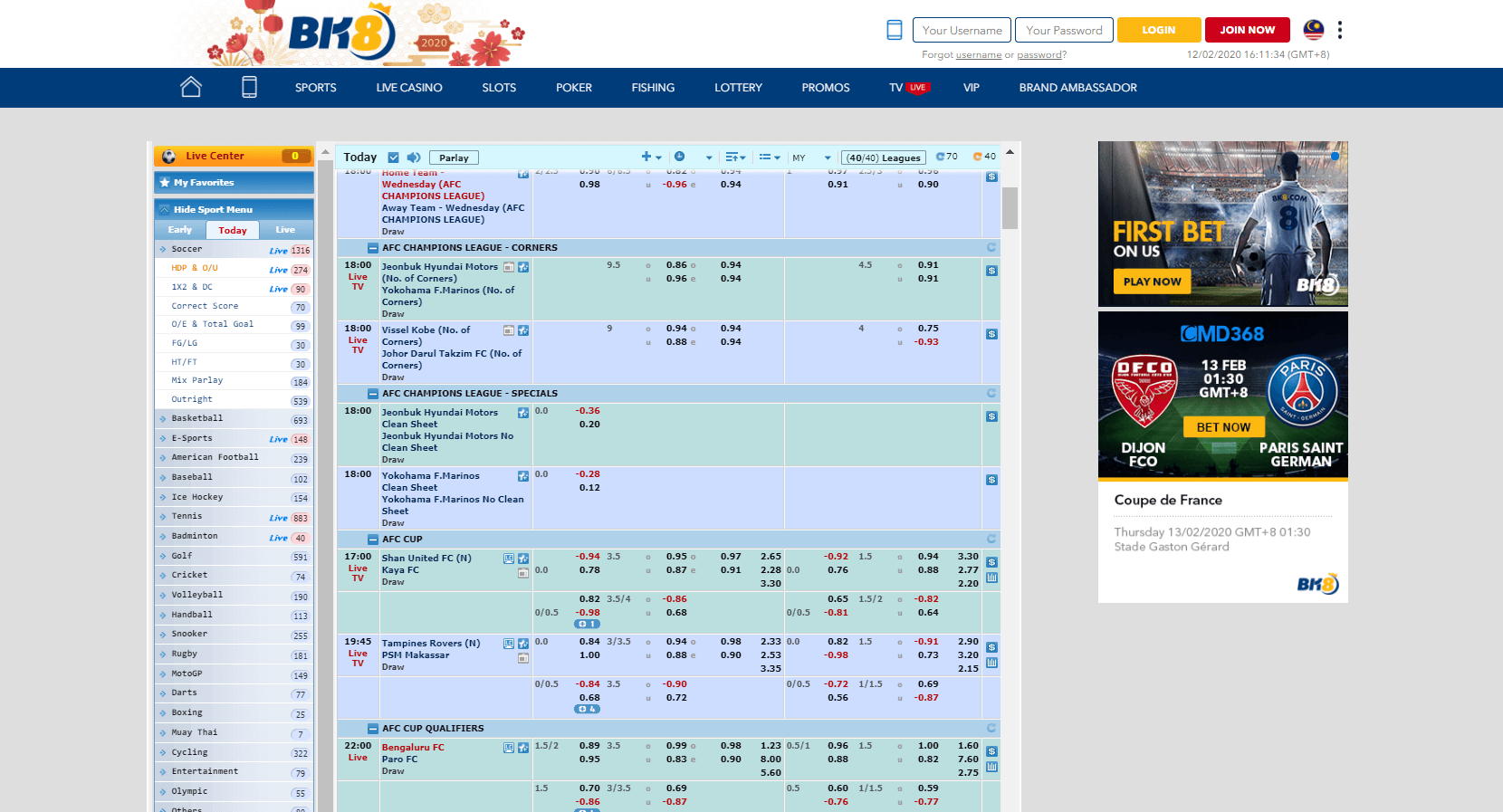1503x812 pixels.
Task: Switch to the Early tab
Action: (180, 230)
